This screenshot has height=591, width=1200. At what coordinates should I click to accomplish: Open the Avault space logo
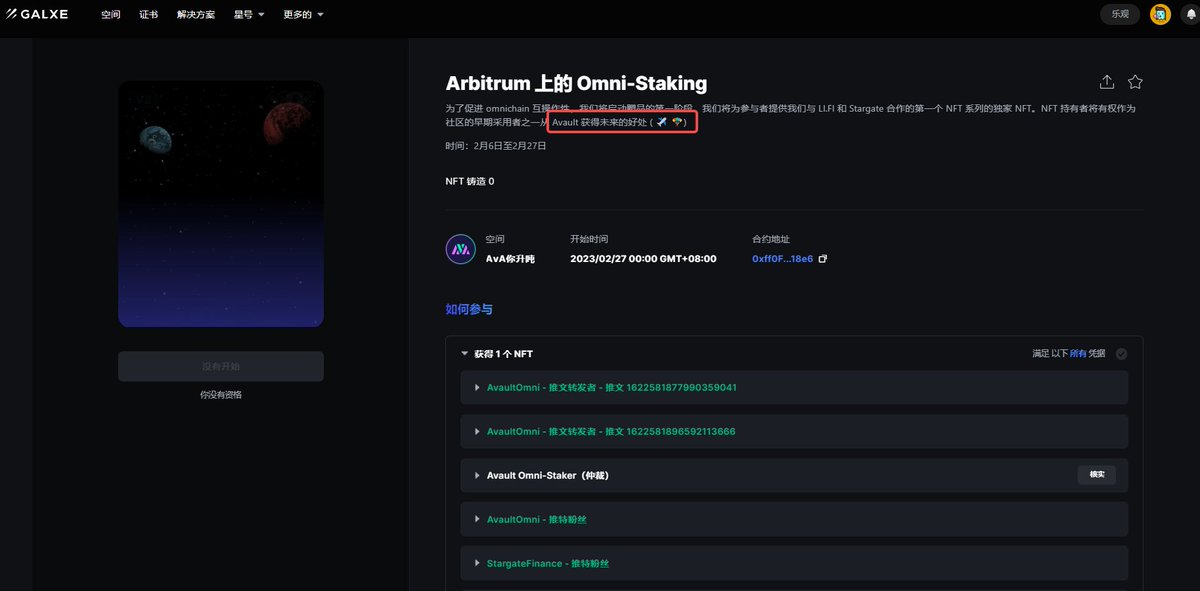click(x=460, y=249)
